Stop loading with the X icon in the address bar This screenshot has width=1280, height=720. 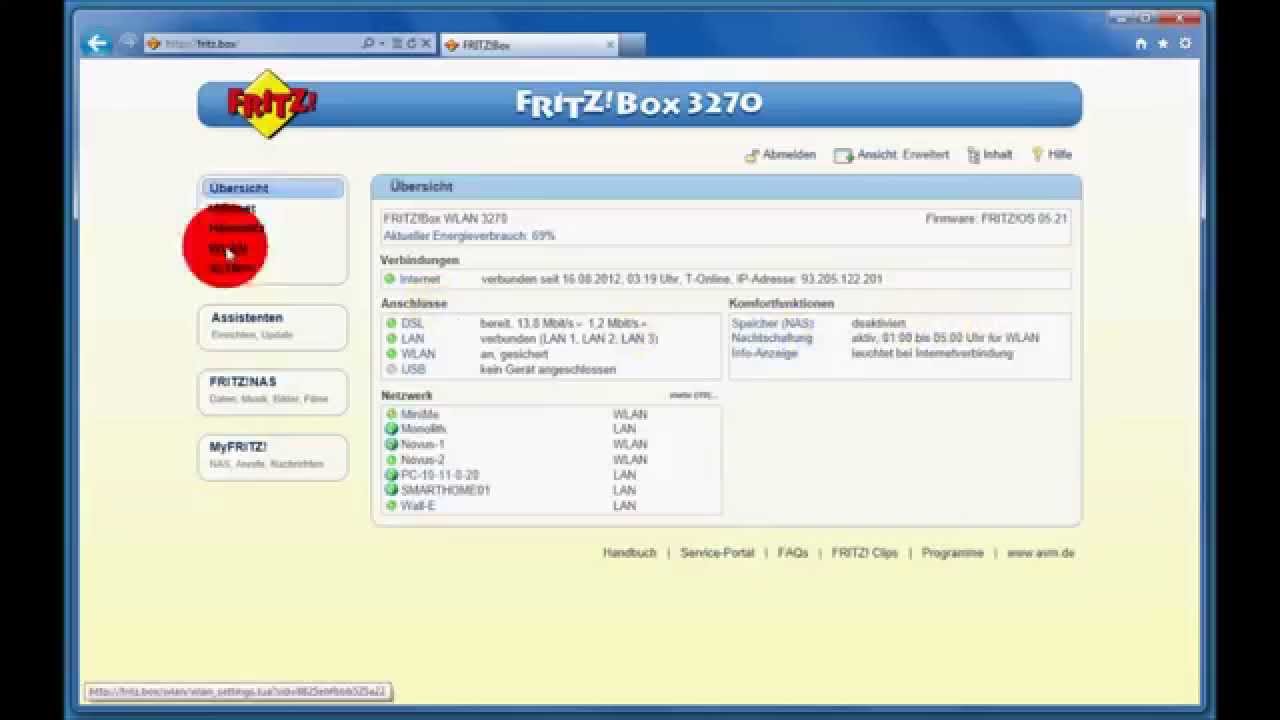click(425, 44)
